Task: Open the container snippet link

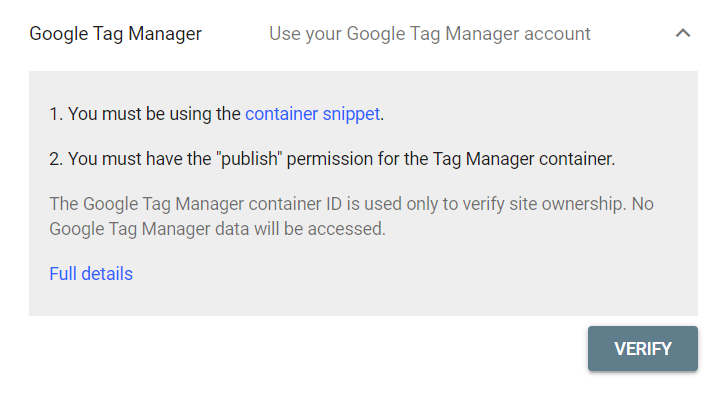Action: pos(313,114)
